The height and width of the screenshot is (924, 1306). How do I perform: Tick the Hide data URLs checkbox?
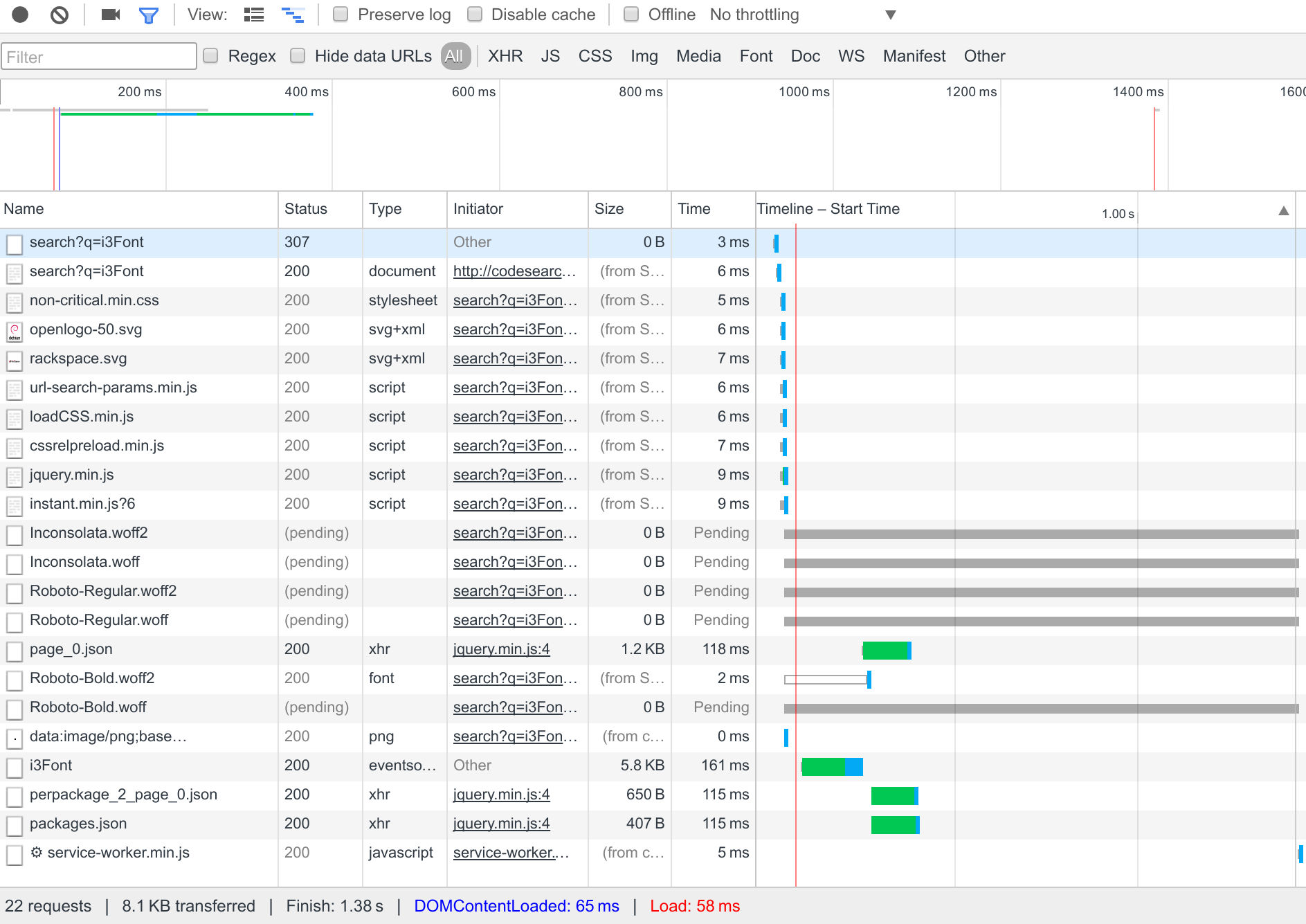[x=298, y=56]
